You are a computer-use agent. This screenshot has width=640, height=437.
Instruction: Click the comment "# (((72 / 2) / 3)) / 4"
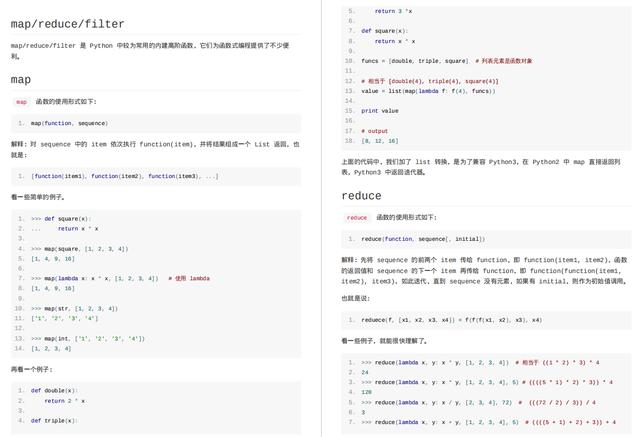pos(557,402)
